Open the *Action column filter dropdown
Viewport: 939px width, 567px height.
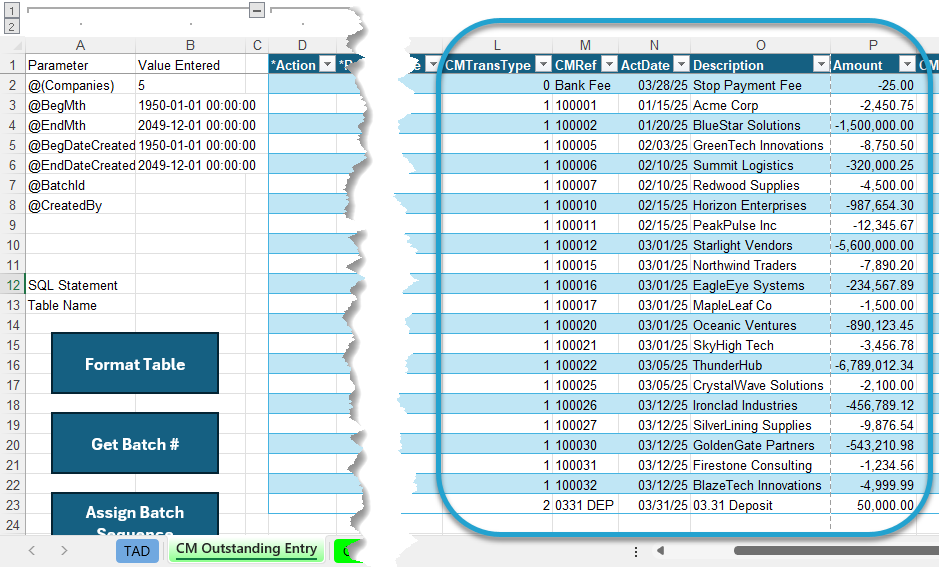point(327,65)
